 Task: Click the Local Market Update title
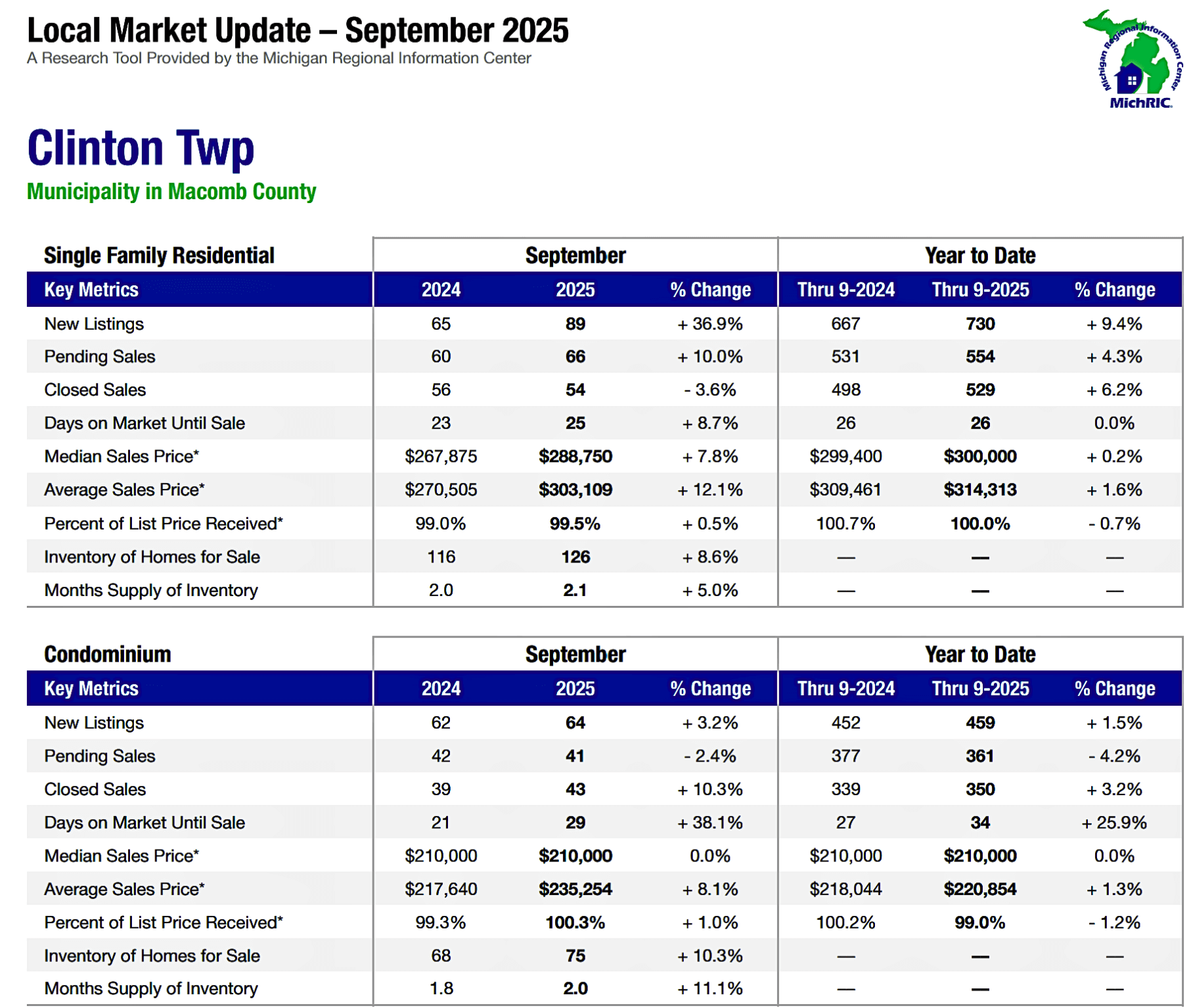click(x=298, y=31)
